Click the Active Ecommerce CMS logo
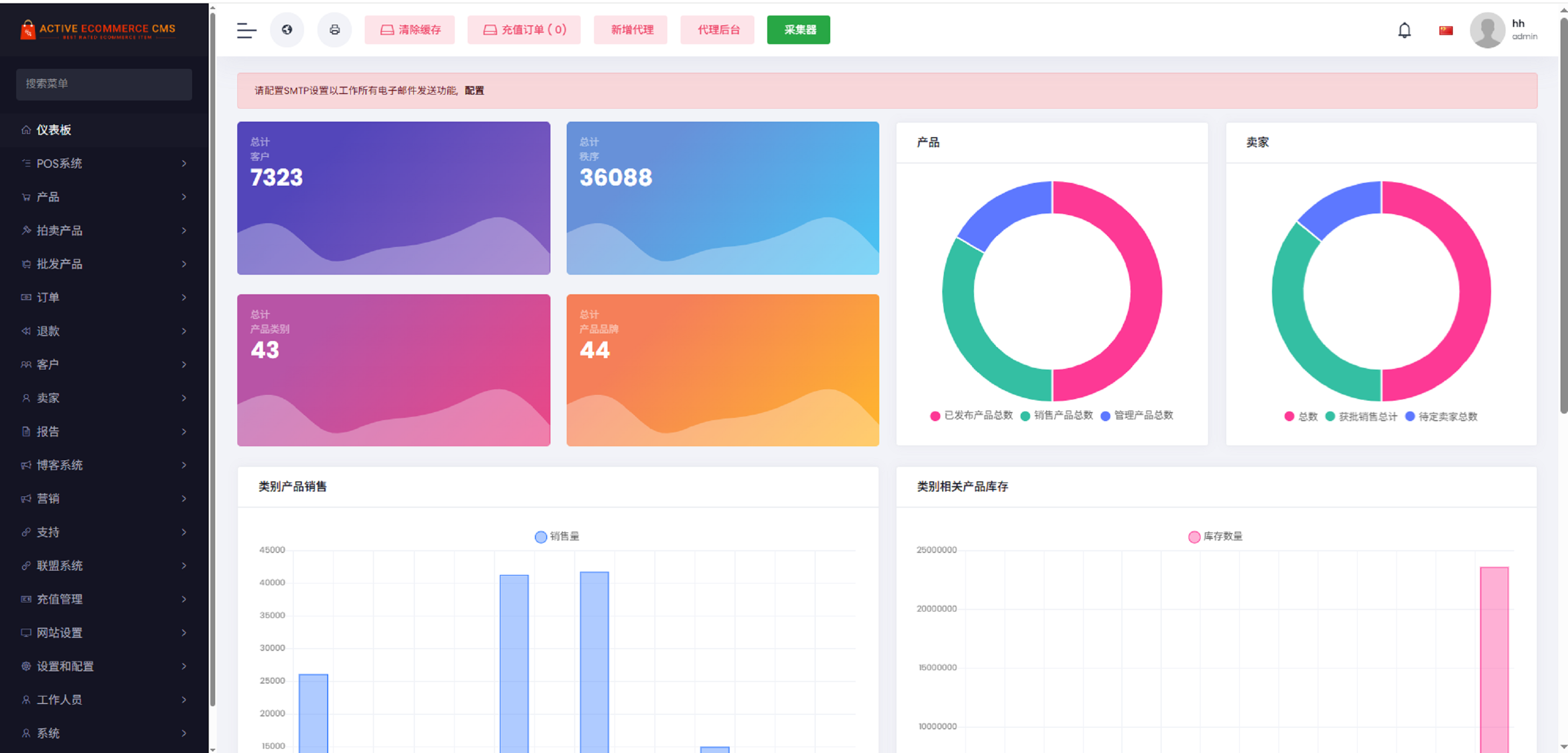The width and height of the screenshot is (1568, 753). pos(98,30)
